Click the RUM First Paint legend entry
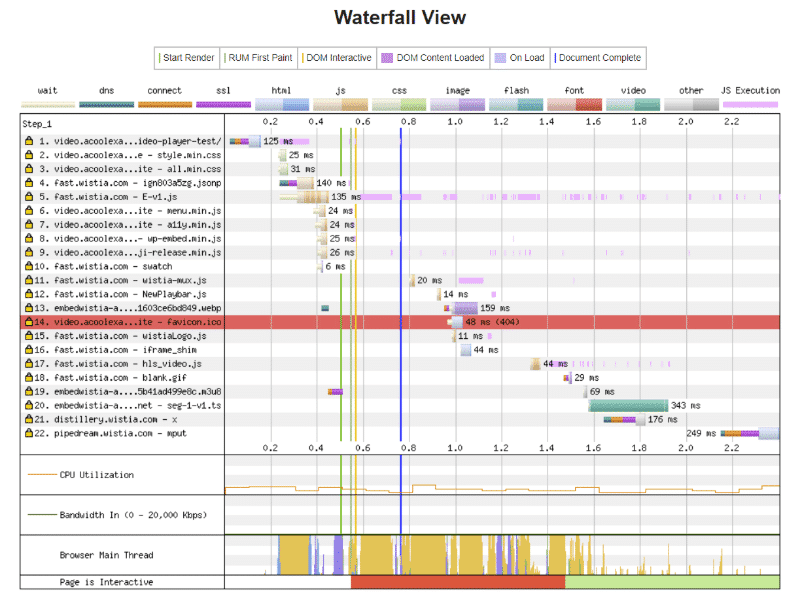 pos(258,58)
